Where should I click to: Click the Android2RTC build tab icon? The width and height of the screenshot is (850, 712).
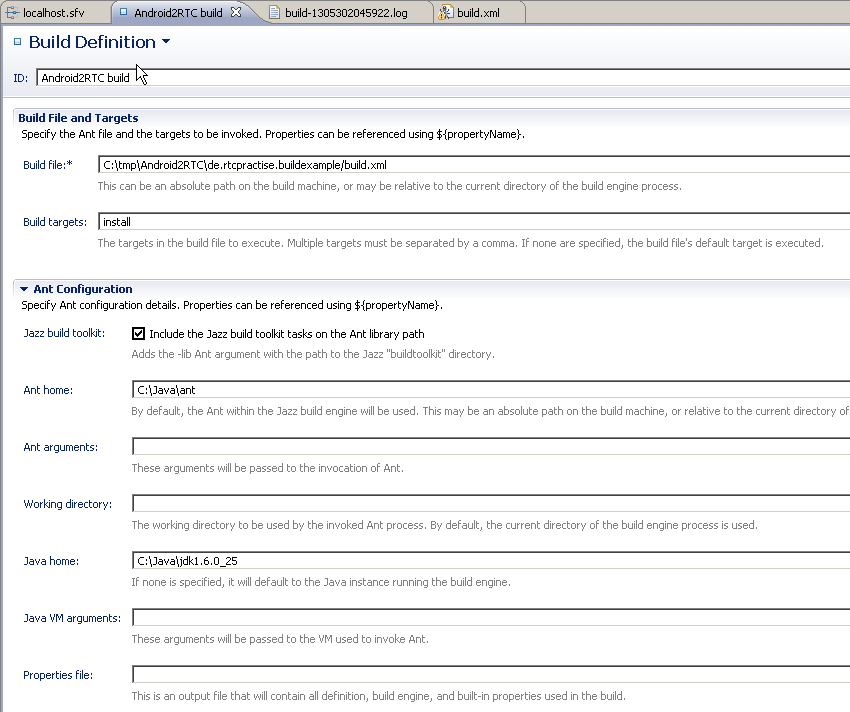coord(123,12)
